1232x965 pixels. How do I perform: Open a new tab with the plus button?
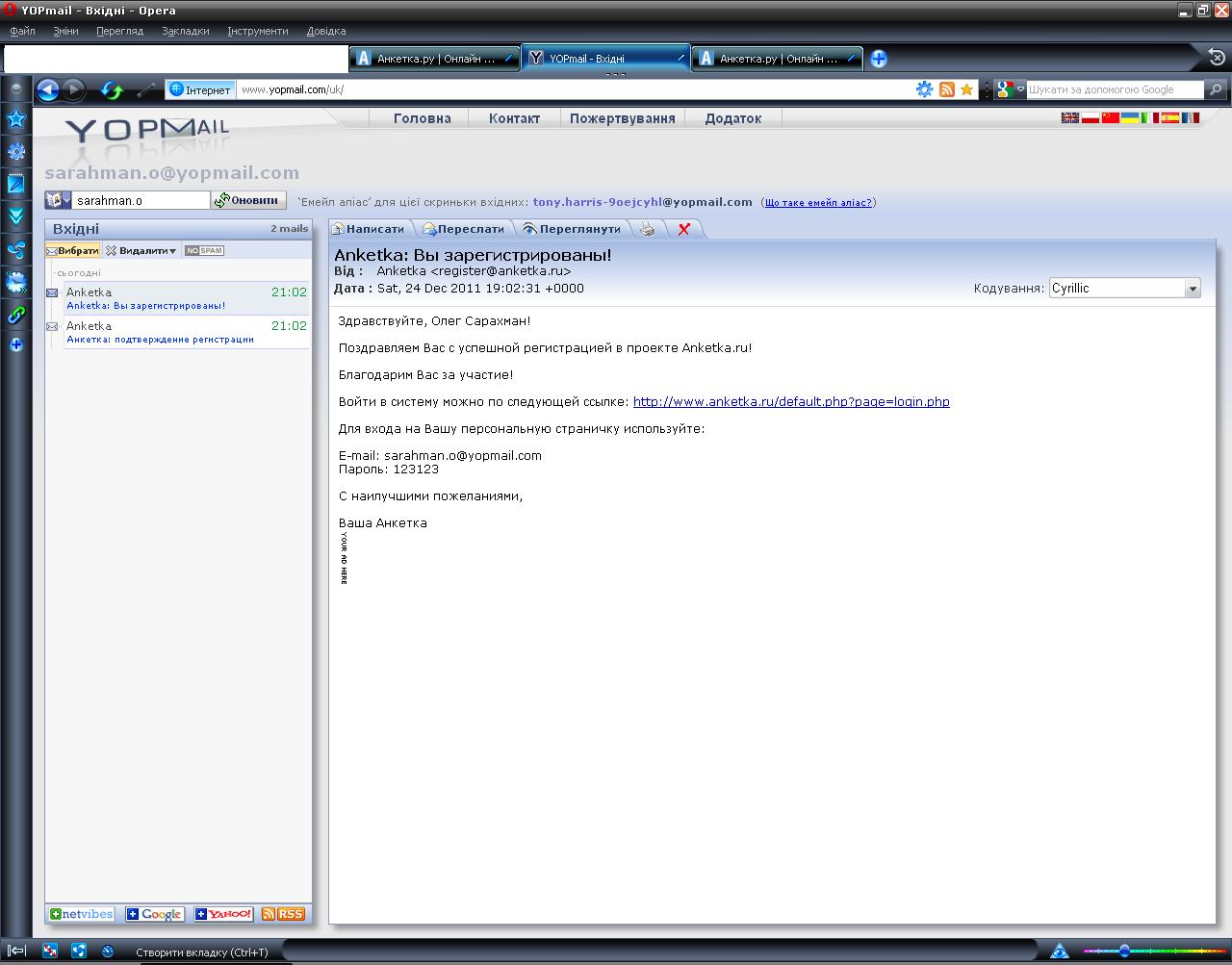878,59
